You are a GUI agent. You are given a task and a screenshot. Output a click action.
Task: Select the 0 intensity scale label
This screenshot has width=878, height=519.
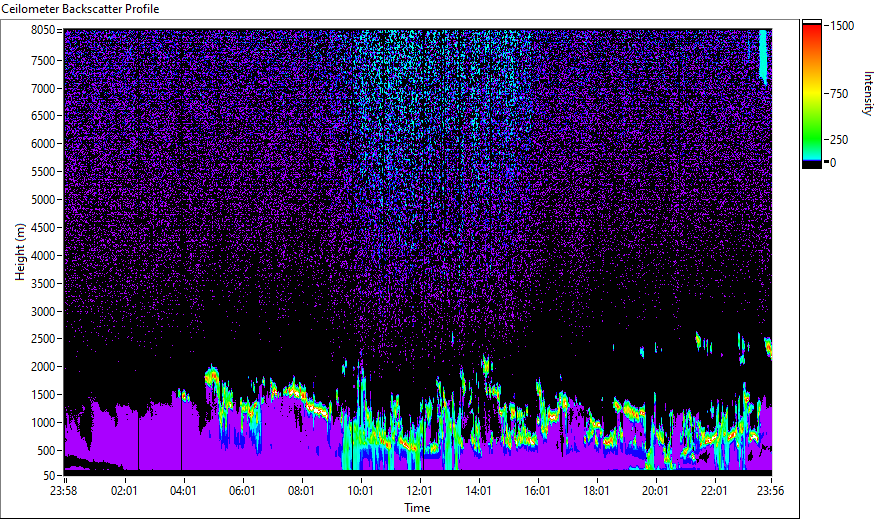833,163
